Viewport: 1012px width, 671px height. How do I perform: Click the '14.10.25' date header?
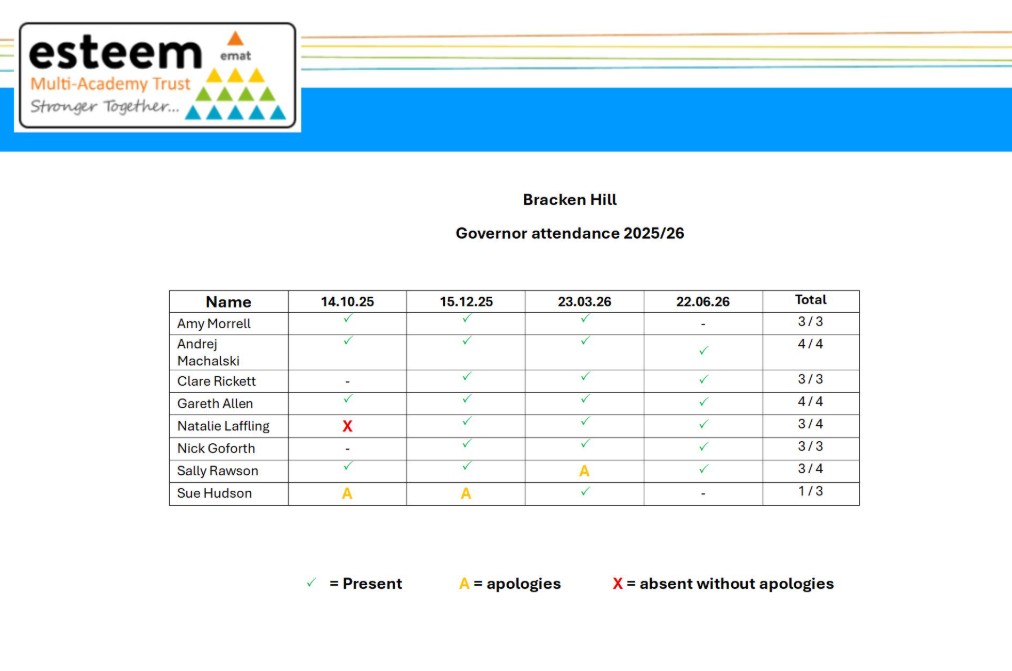tap(347, 302)
